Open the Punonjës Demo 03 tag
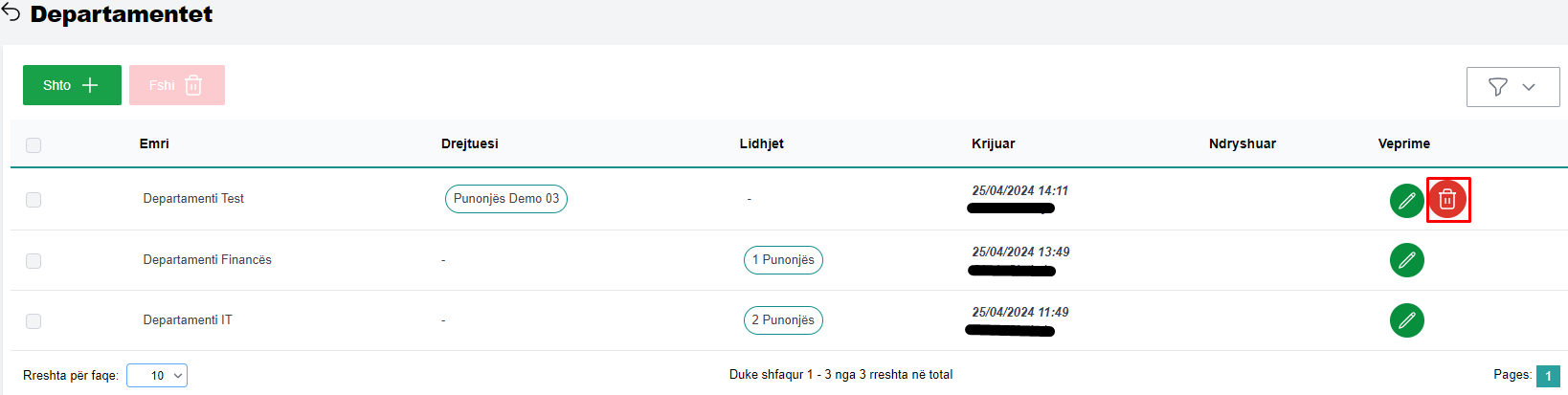Image resolution: width=1568 pixels, height=395 pixels. (505, 199)
